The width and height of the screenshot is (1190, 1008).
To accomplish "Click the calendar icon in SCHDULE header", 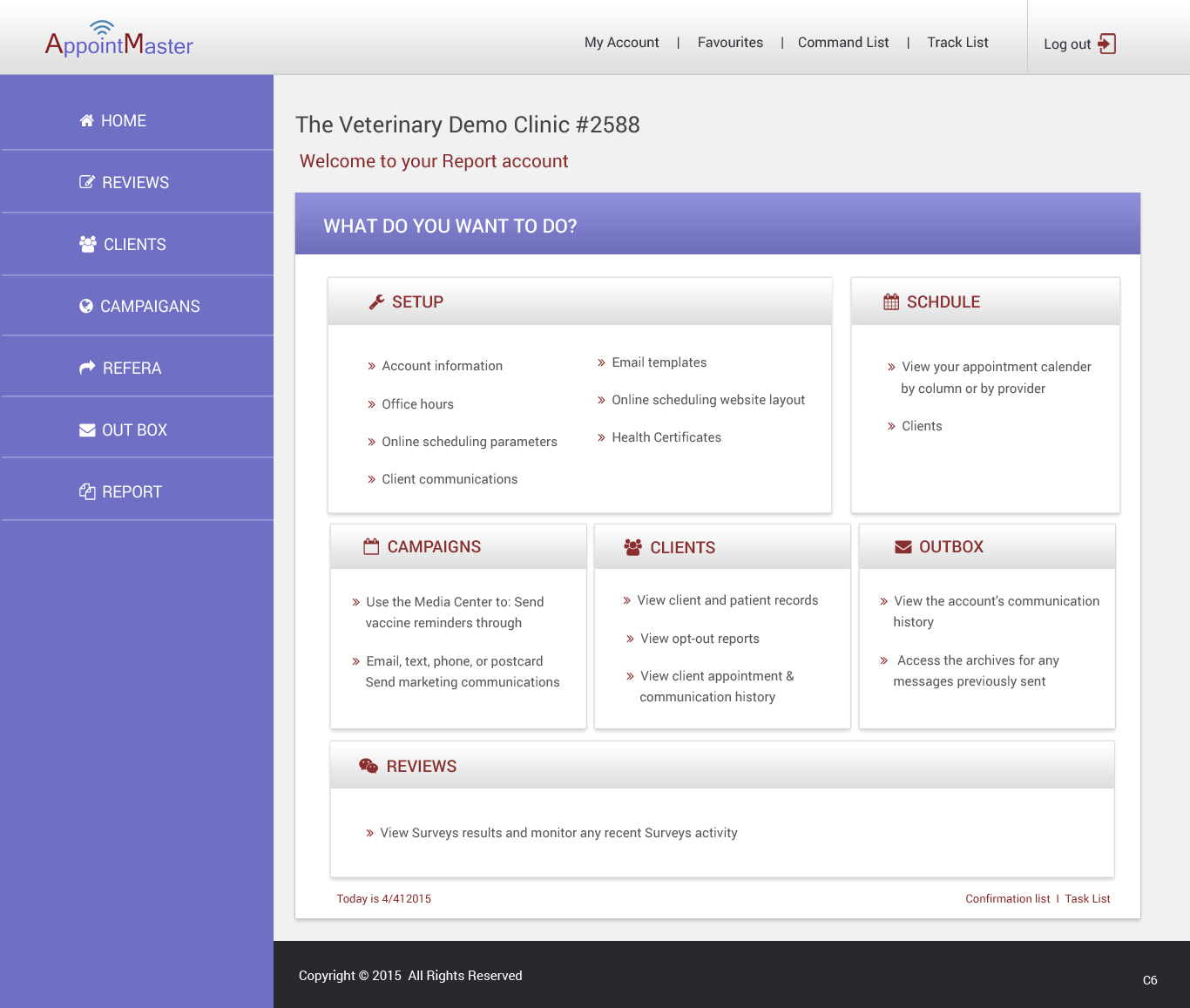I will (891, 301).
